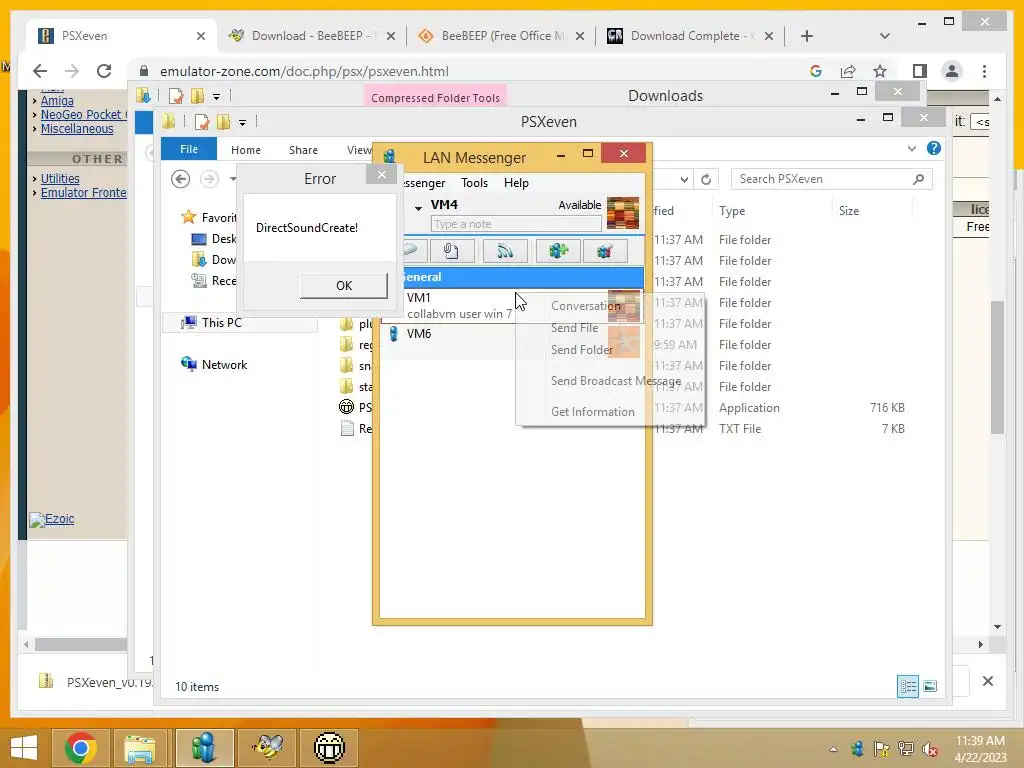Close the Error dialog box
The height and width of the screenshot is (768, 1024).
pyautogui.click(x=381, y=174)
